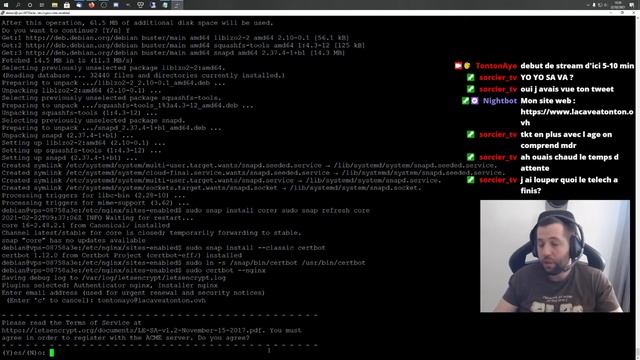640x360 pixels.
Task: Click the 'Do you want to continue? [Y/n] Y' line
Action: pos(65,30)
